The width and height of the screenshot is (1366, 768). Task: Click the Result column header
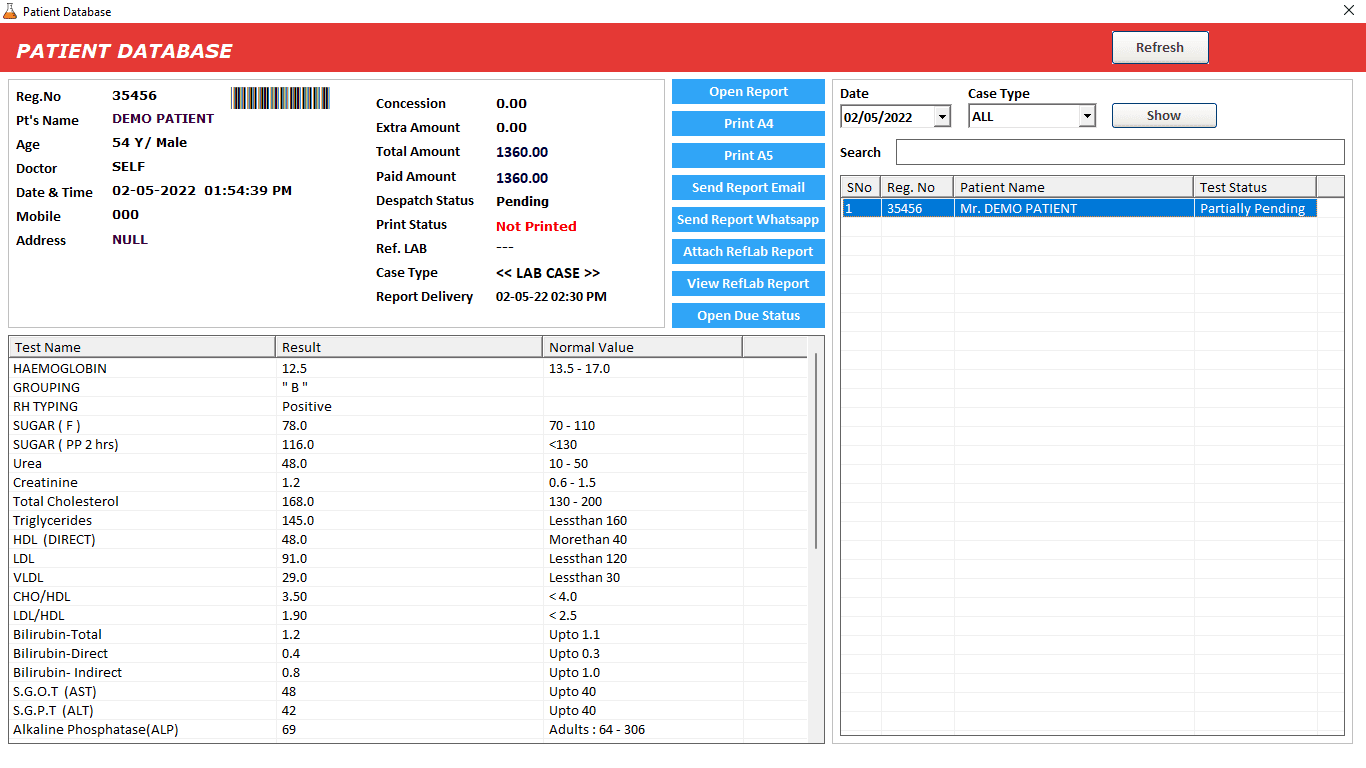coord(409,347)
